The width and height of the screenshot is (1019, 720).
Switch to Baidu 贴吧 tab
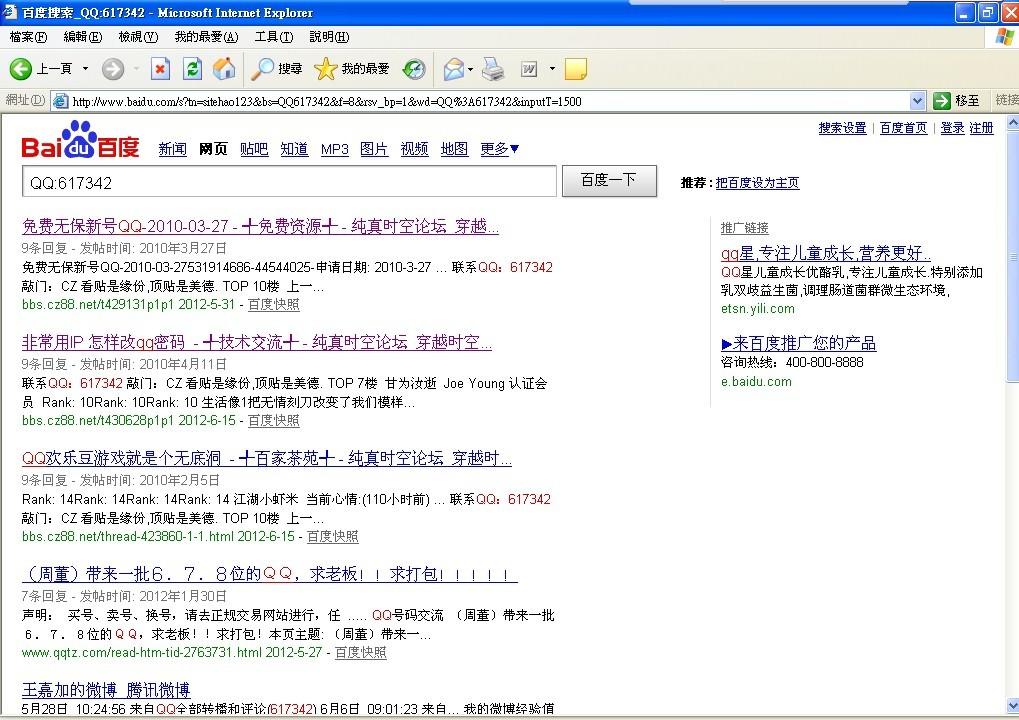click(x=253, y=149)
